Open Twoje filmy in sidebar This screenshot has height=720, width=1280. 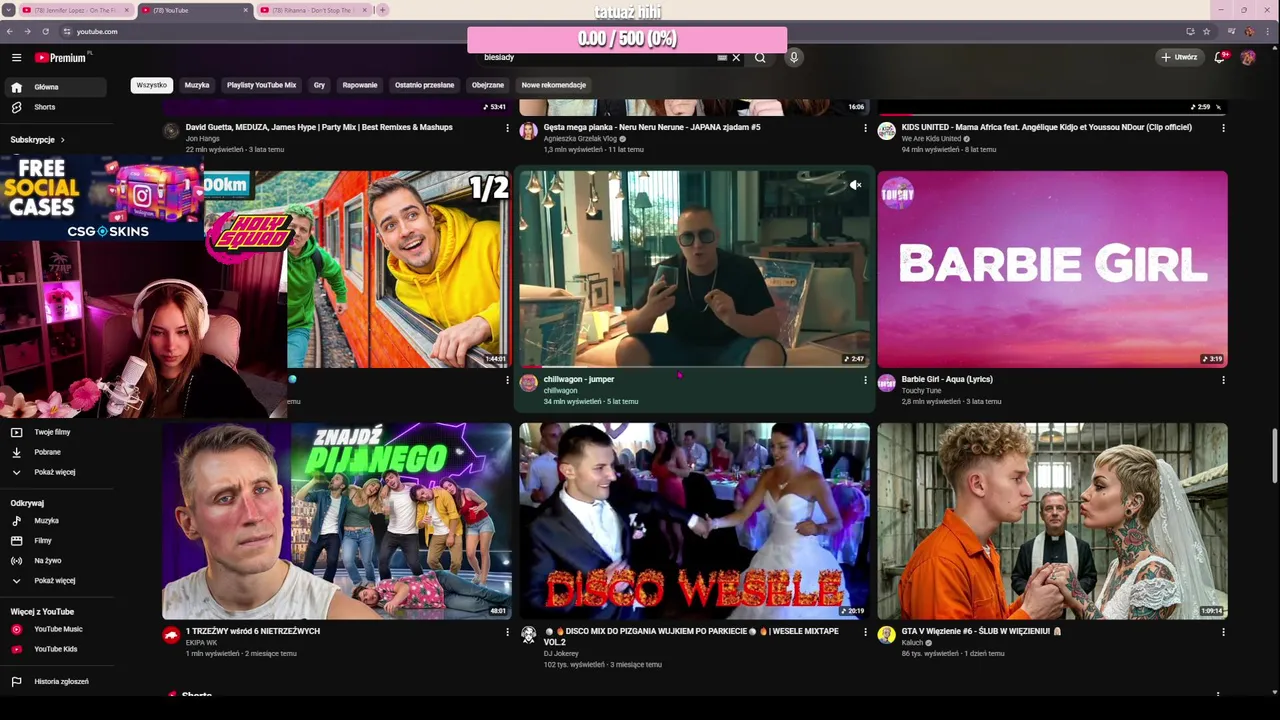coord(55,432)
